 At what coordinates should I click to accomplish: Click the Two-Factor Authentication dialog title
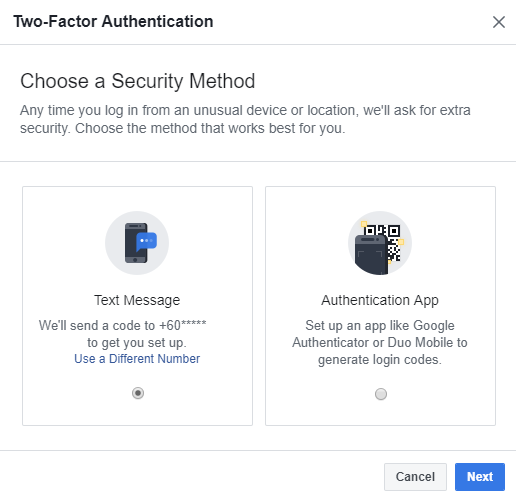[113, 22]
